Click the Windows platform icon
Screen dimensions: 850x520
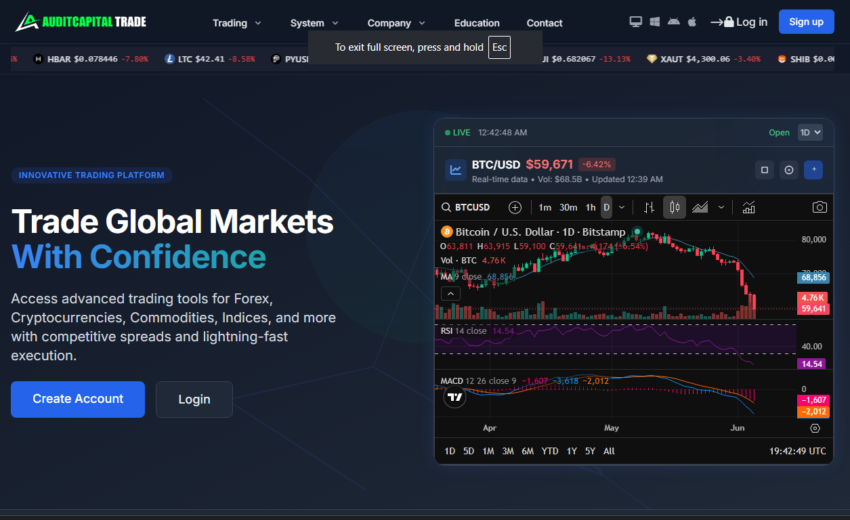[655, 22]
